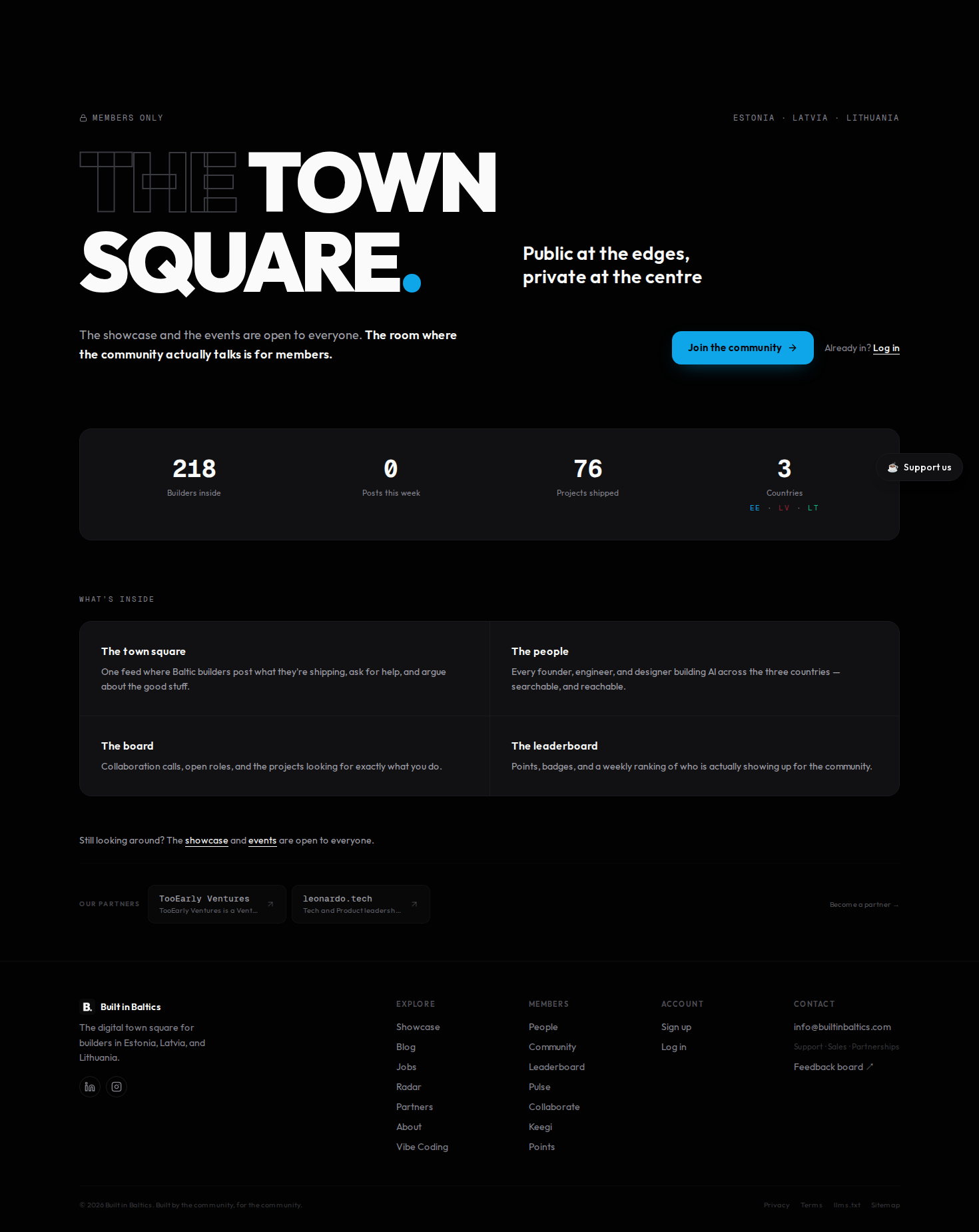Go to Leaderboard in footer Members menu

pos(557,1067)
